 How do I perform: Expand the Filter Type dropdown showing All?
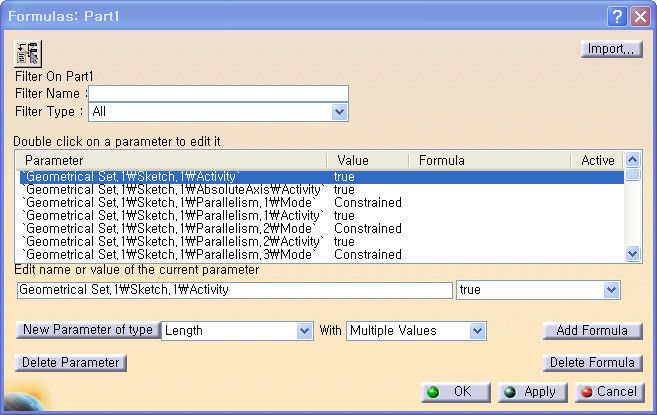pos(218,112)
